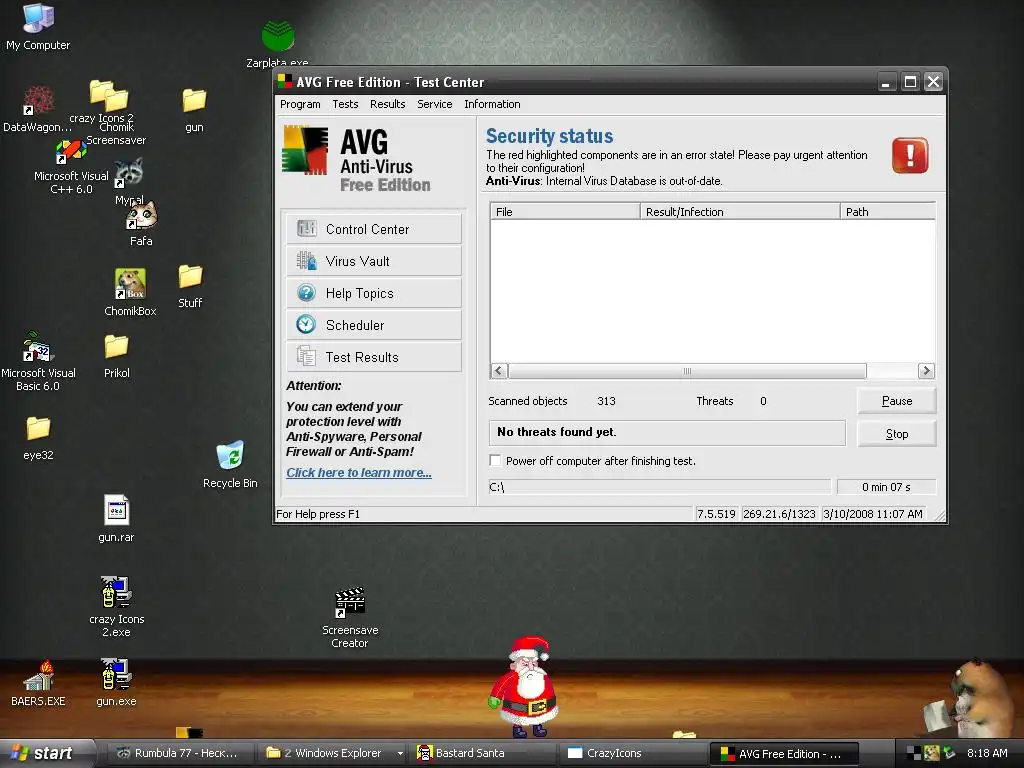Open Help Topics in AVG
1024x768 pixels.
click(x=374, y=293)
